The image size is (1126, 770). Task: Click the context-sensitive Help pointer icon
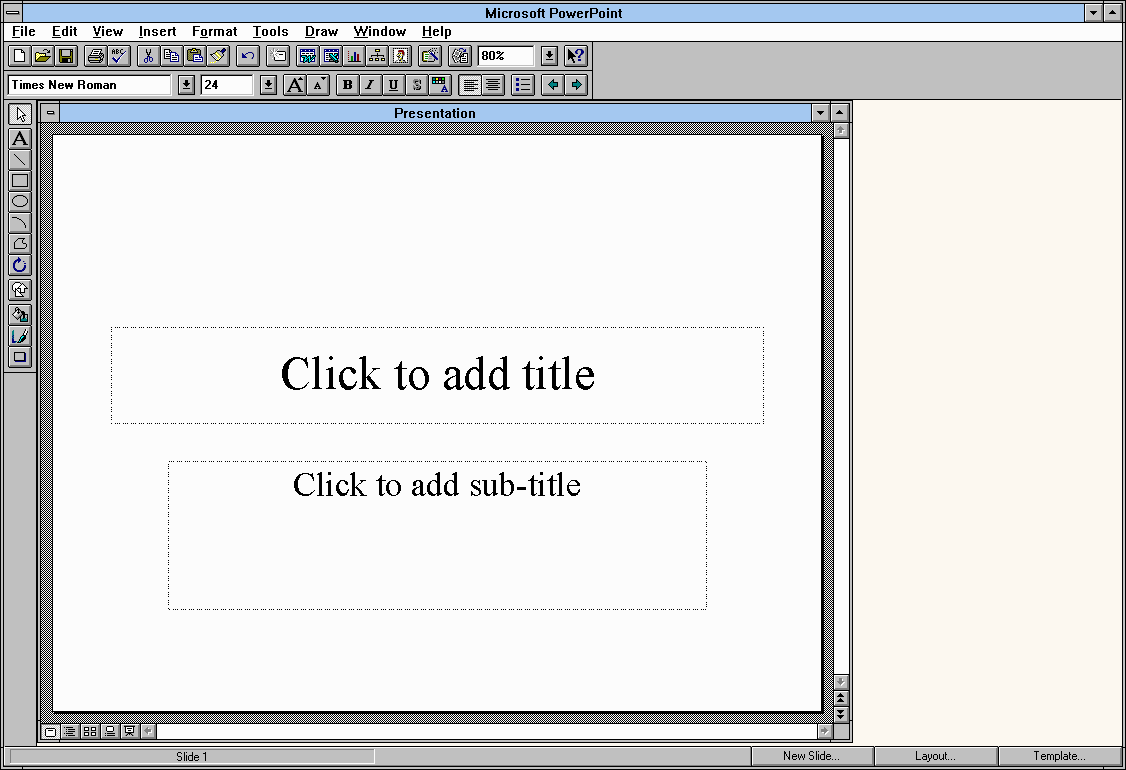tap(576, 55)
